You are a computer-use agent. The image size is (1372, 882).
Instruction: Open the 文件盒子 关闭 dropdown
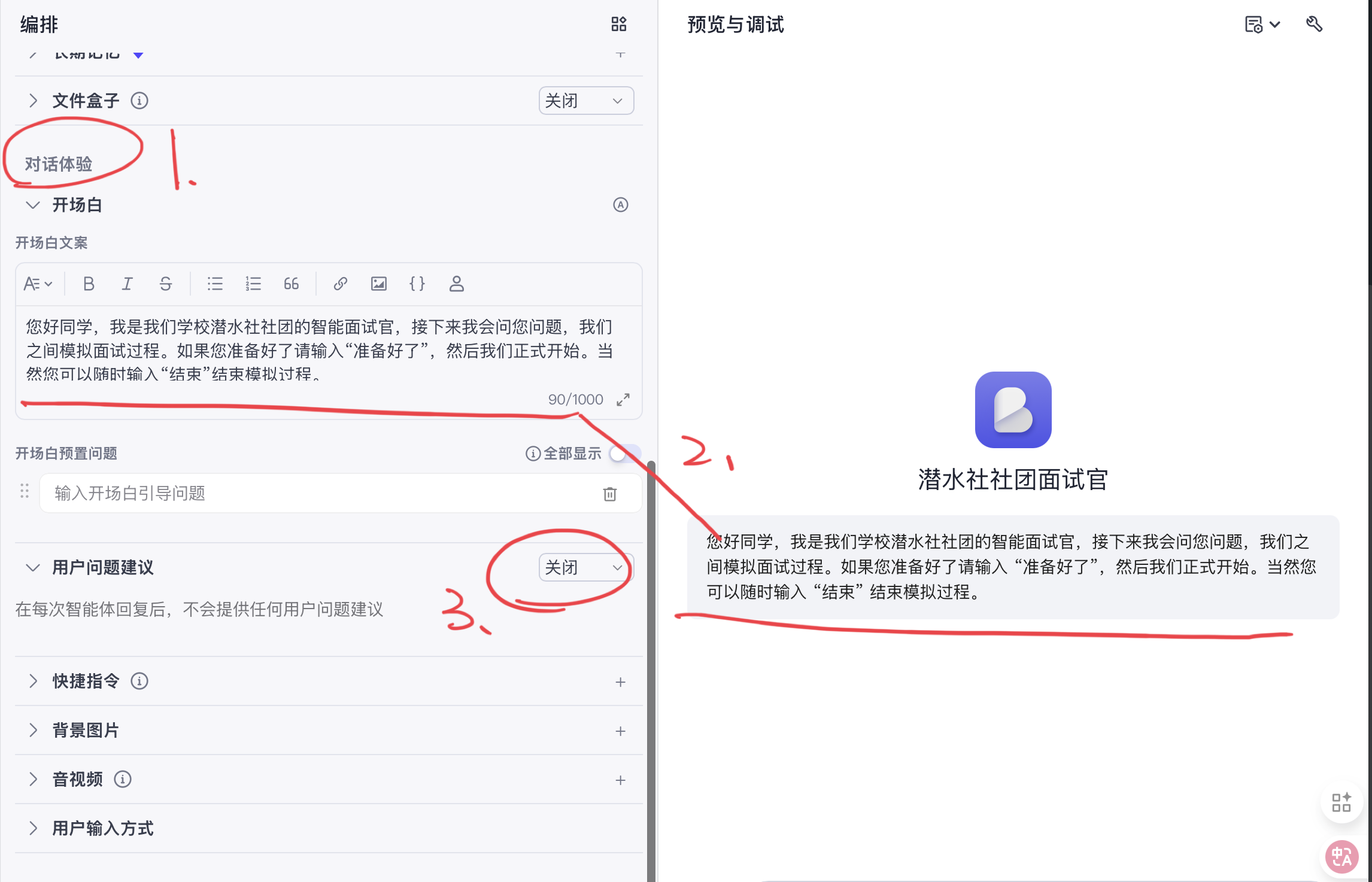[585, 101]
